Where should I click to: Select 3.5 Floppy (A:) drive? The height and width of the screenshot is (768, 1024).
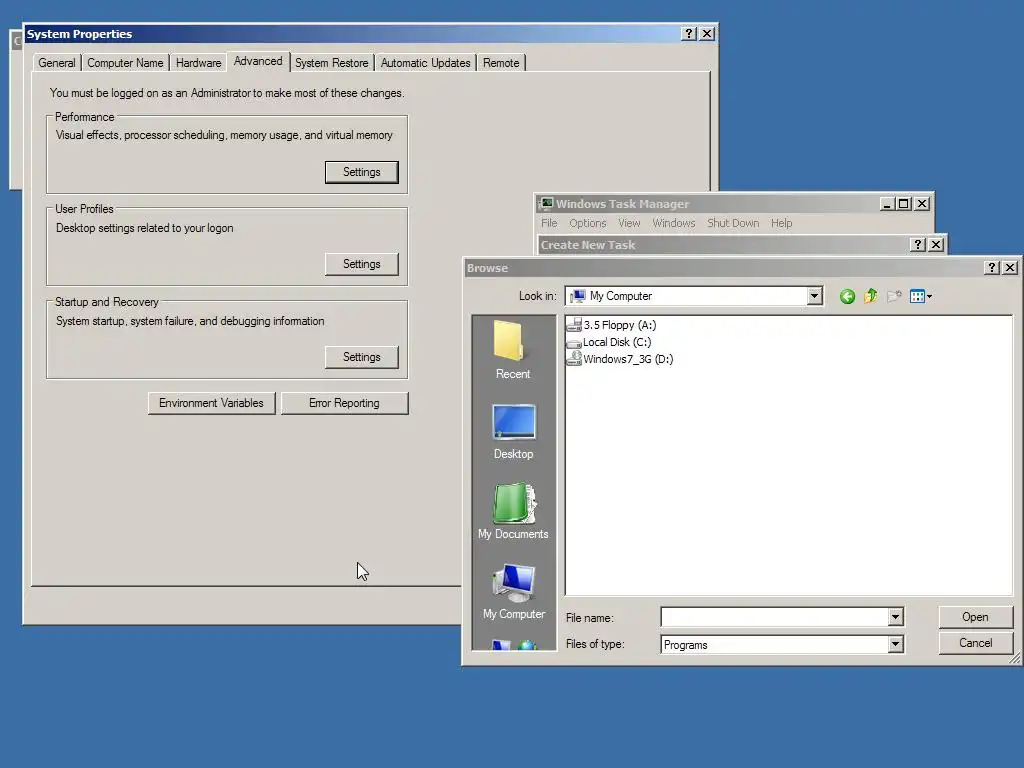tap(611, 325)
